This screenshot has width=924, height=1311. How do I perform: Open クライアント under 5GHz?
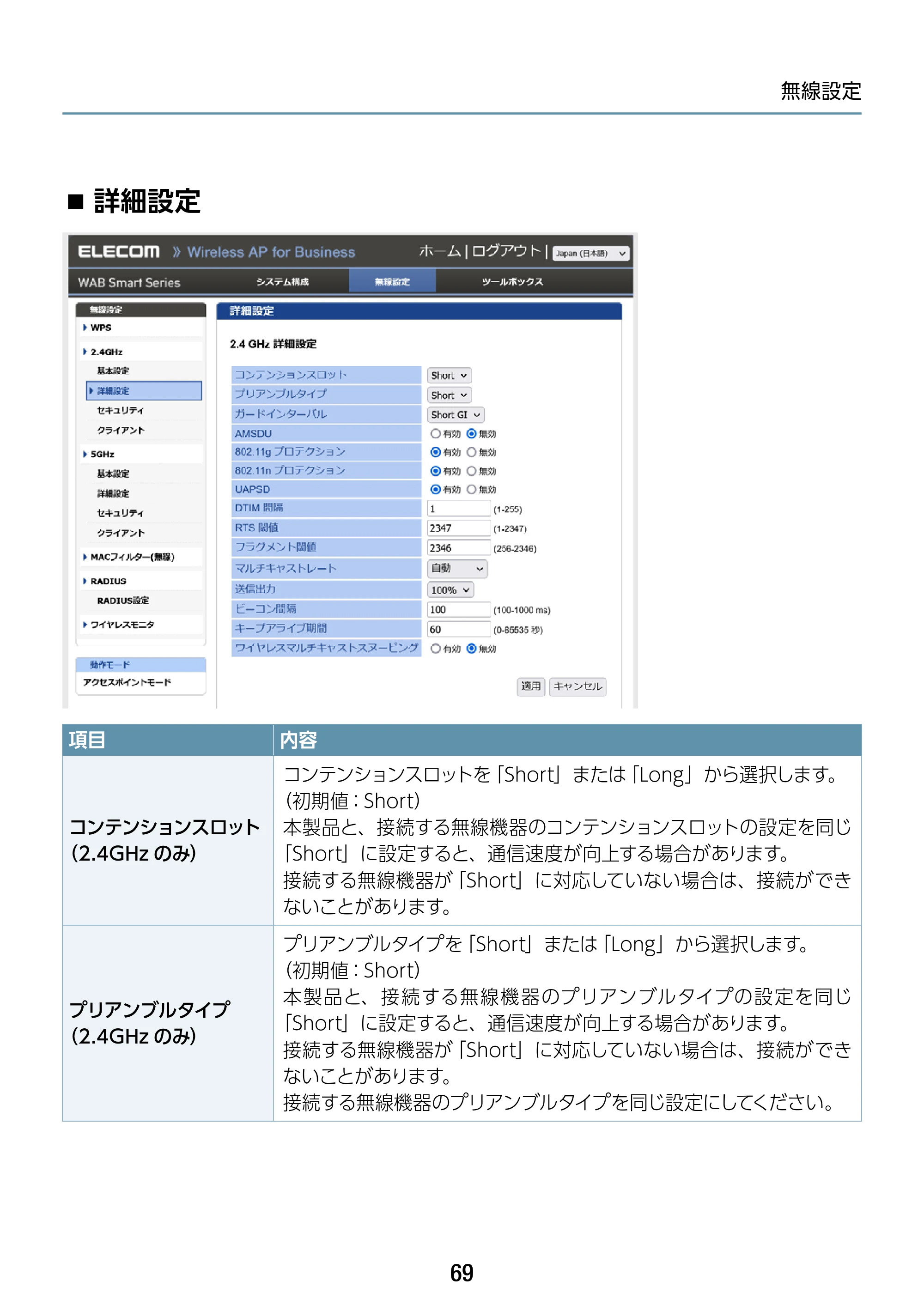(x=121, y=533)
